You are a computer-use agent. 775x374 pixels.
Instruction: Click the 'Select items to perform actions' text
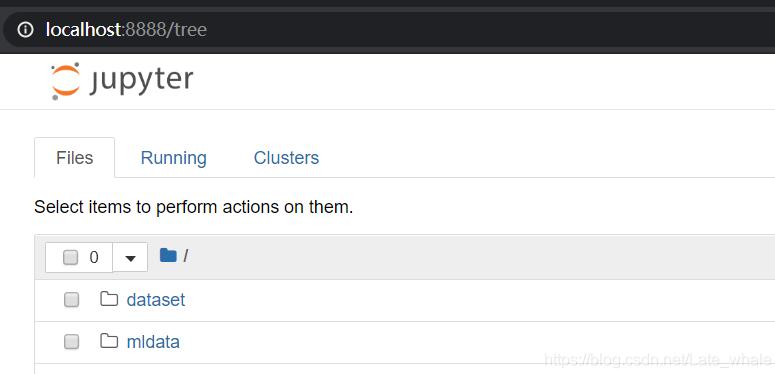coord(194,207)
